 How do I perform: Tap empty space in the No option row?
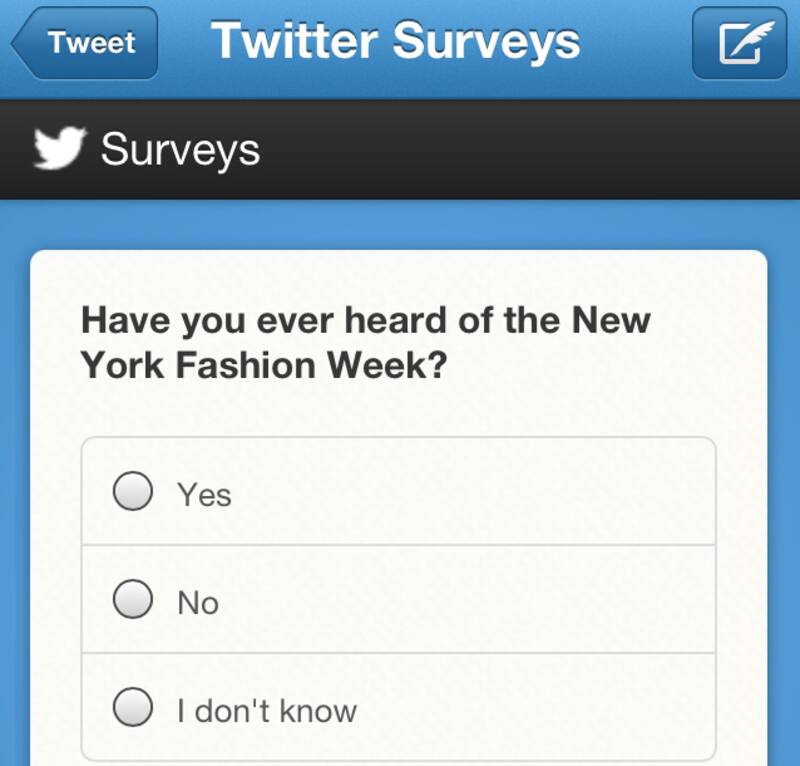500,600
